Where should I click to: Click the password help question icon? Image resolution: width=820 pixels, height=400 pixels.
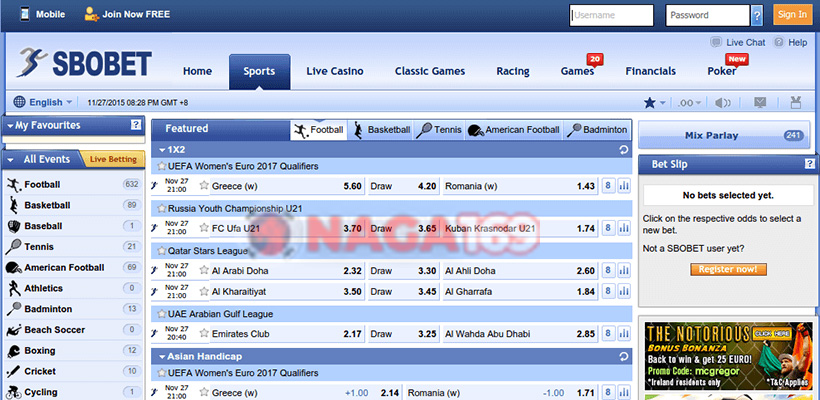pyautogui.click(x=757, y=16)
